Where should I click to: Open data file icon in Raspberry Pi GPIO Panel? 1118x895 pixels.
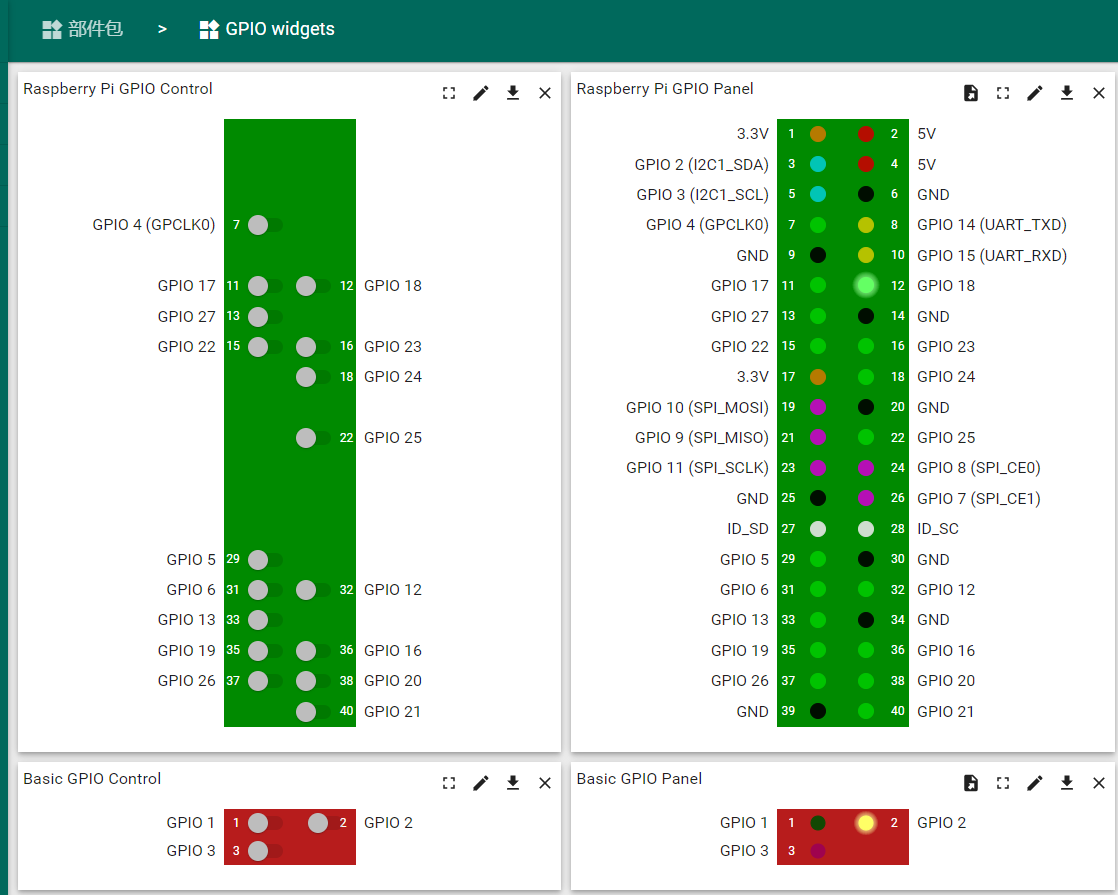[x=970, y=93]
